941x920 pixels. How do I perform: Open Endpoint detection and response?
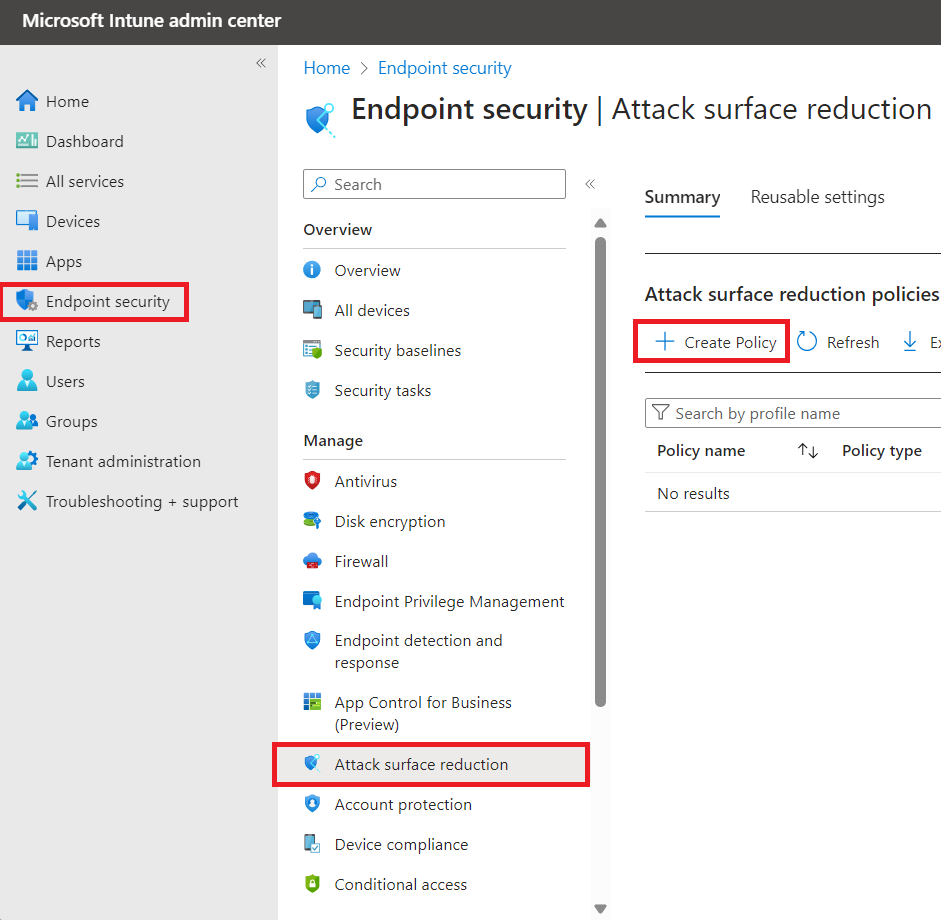coord(417,651)
